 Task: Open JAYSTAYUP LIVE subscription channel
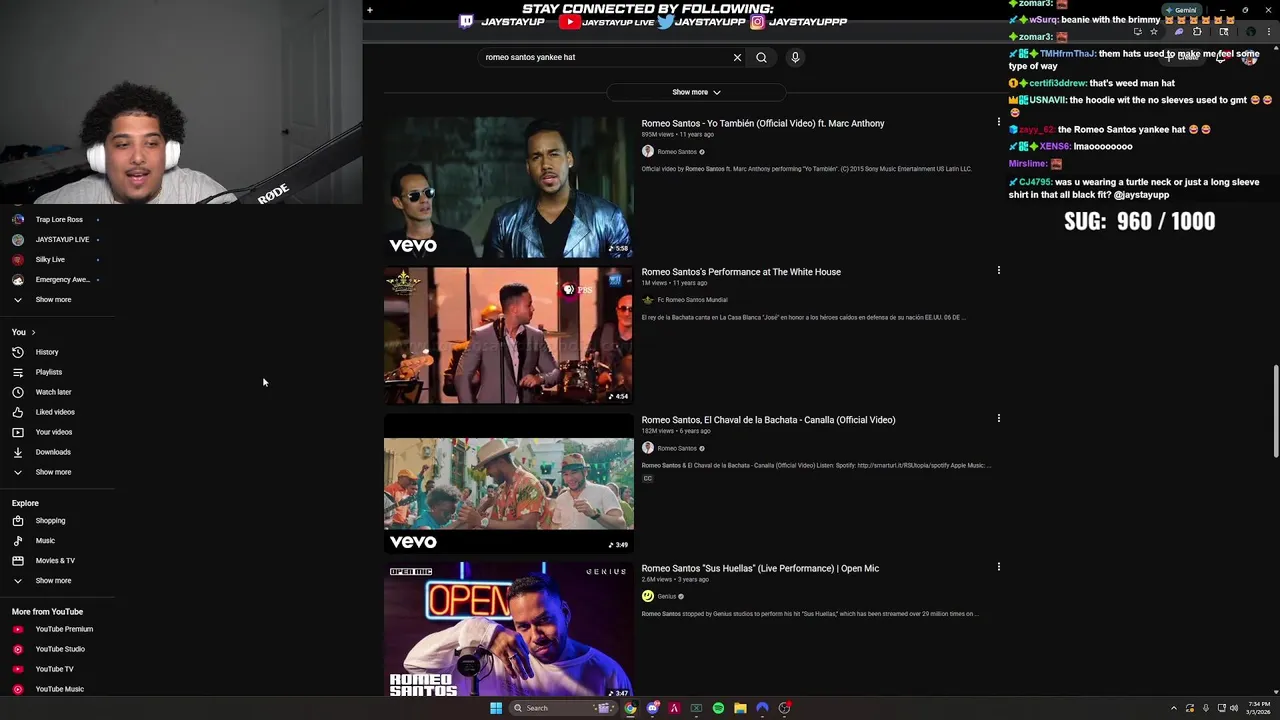pos(62,239)
